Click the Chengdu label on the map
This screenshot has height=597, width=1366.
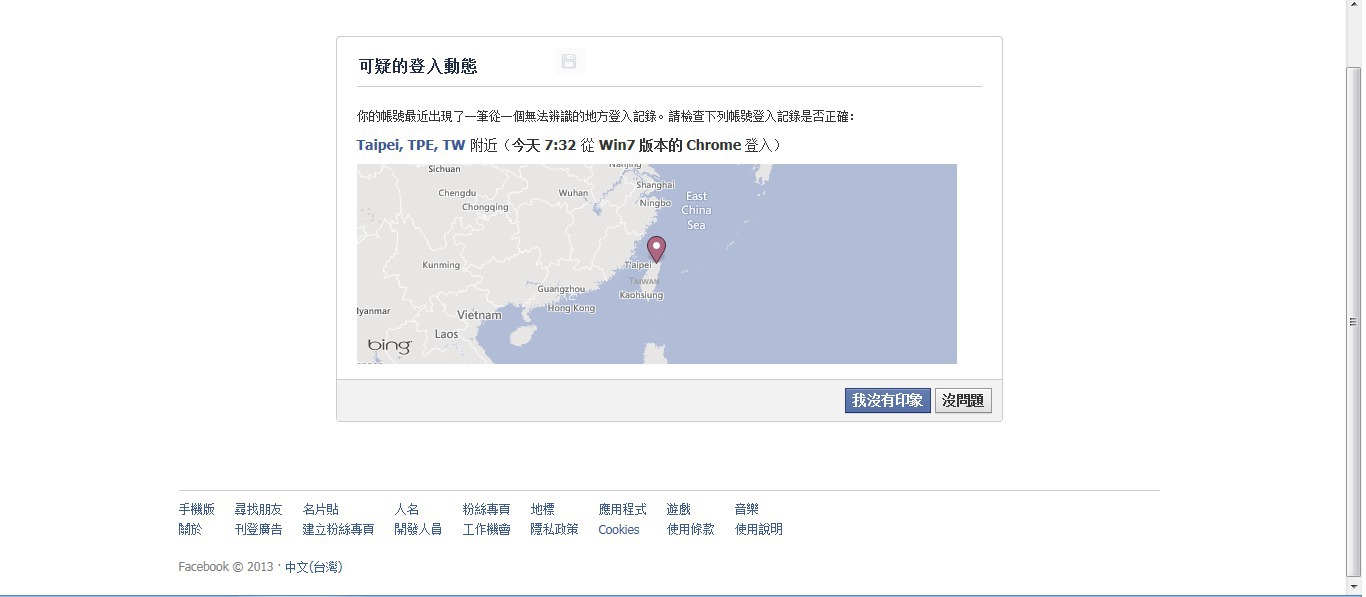tap(457, 193)
